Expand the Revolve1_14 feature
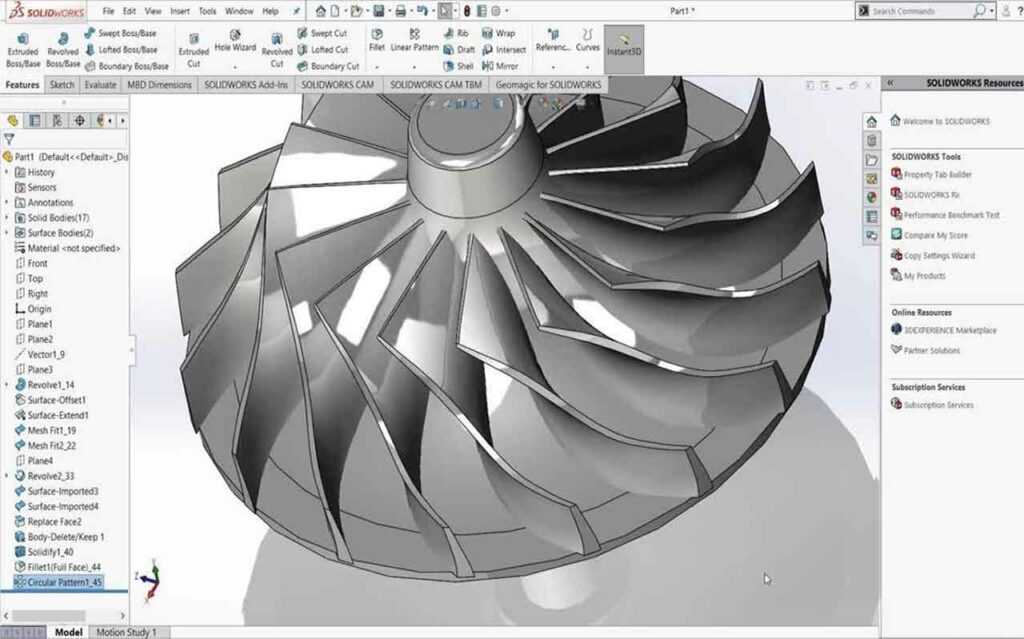 [7, 385]
